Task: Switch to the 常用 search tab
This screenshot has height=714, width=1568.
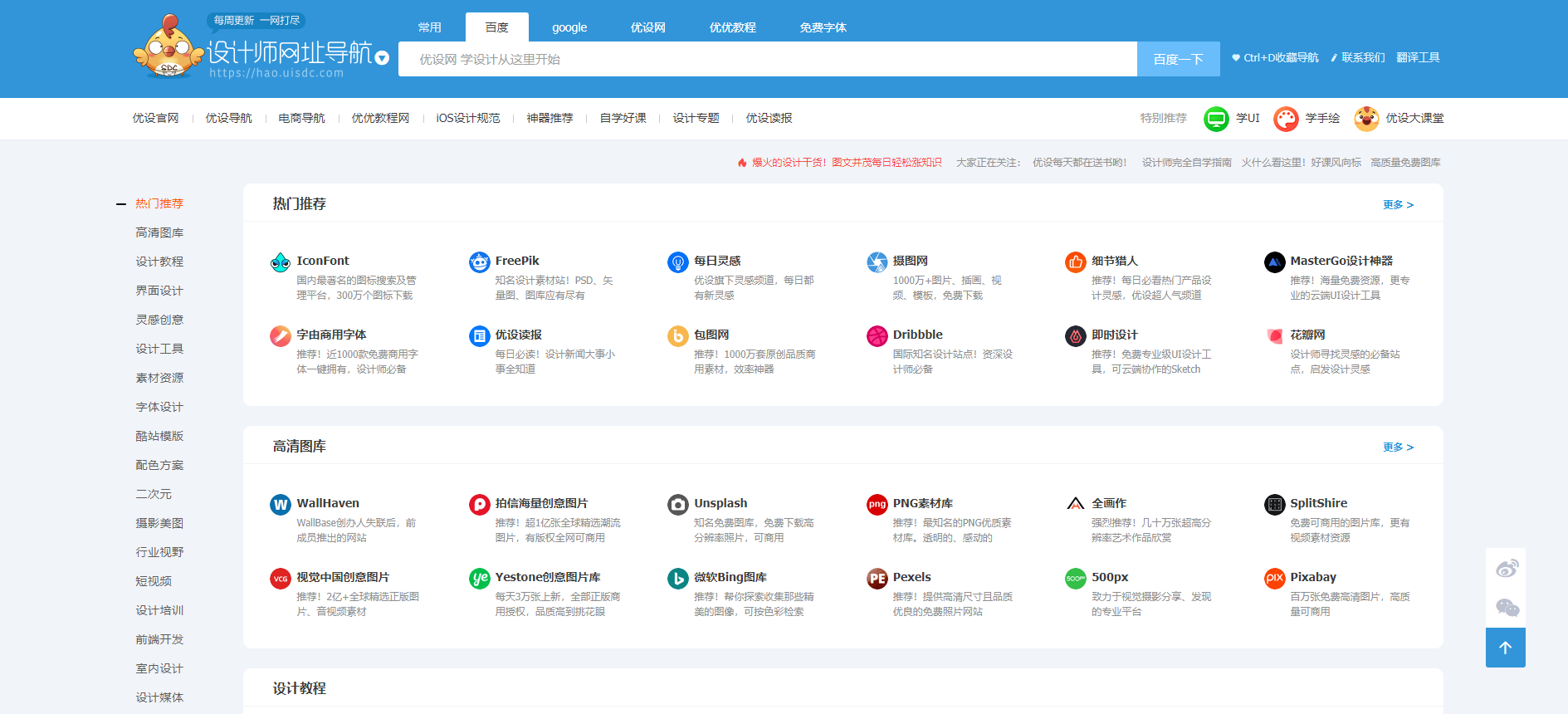Action: pos(430,27)
